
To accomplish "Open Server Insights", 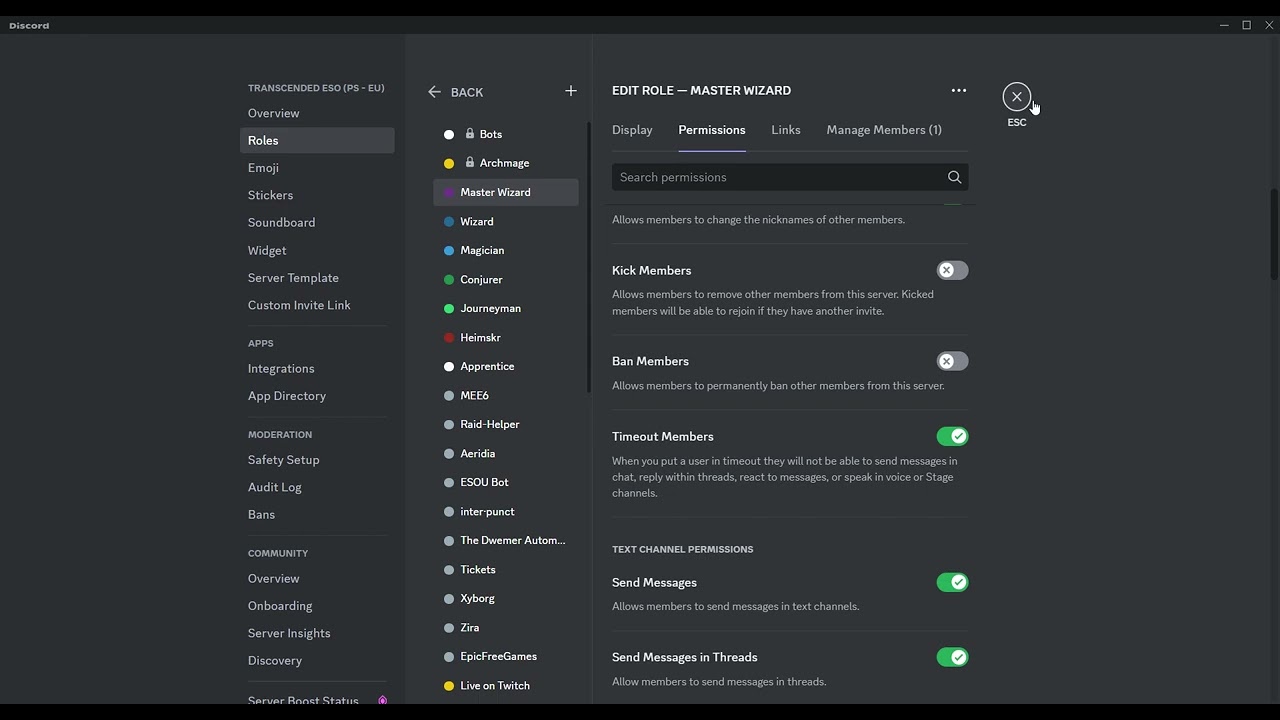I will tap(317, 633).
